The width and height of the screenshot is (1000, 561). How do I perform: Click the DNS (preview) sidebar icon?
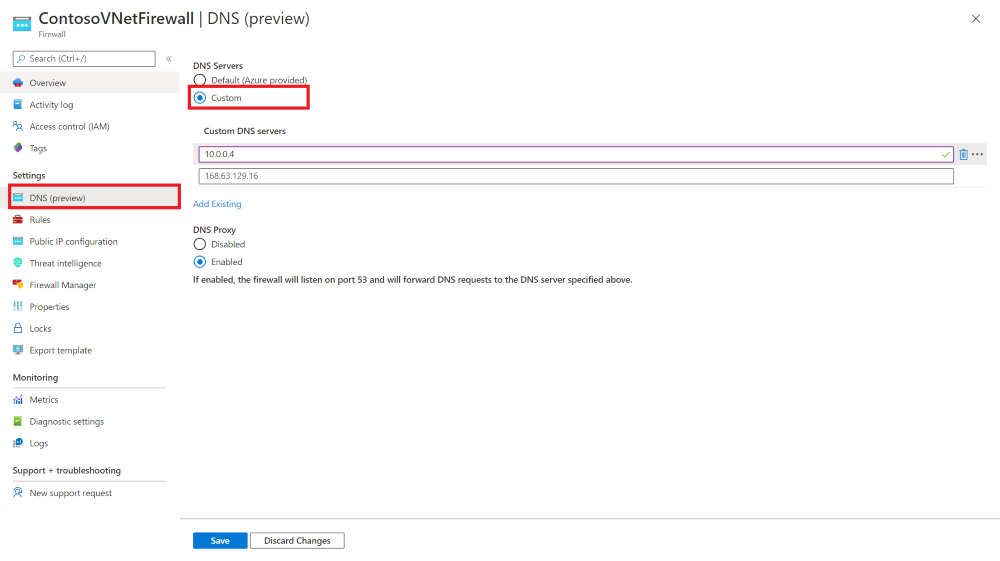pyautogui.click(x=18, y=198)
